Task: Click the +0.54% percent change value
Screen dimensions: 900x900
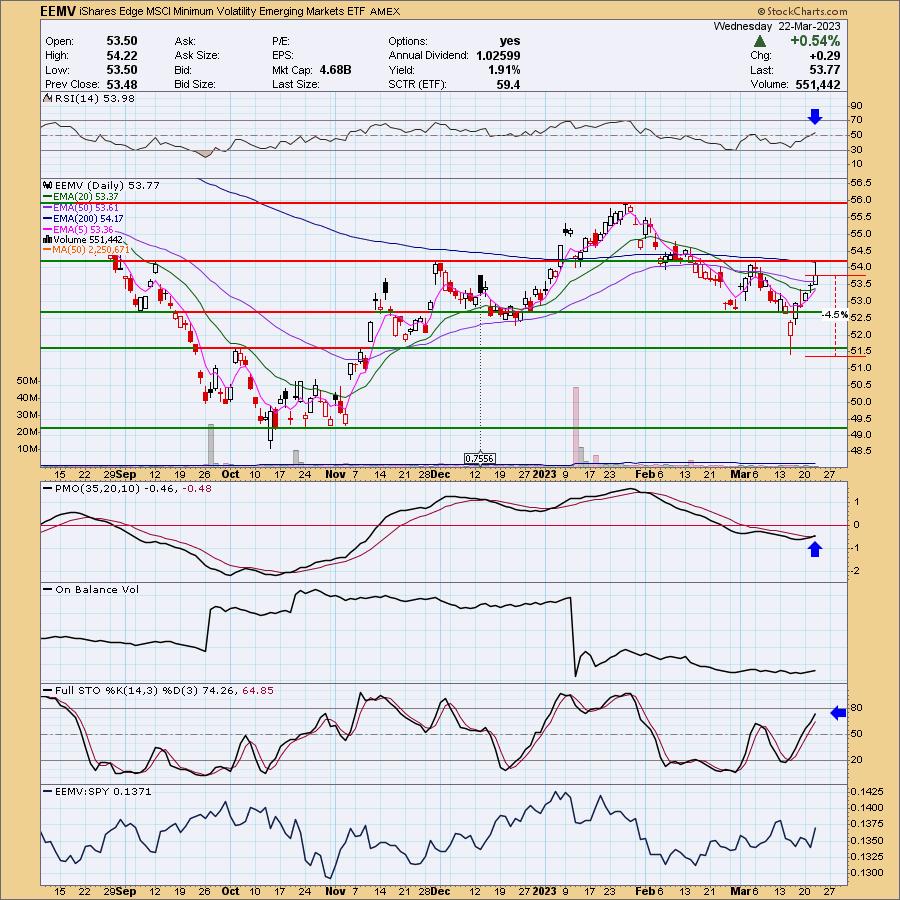Action: 815,41
